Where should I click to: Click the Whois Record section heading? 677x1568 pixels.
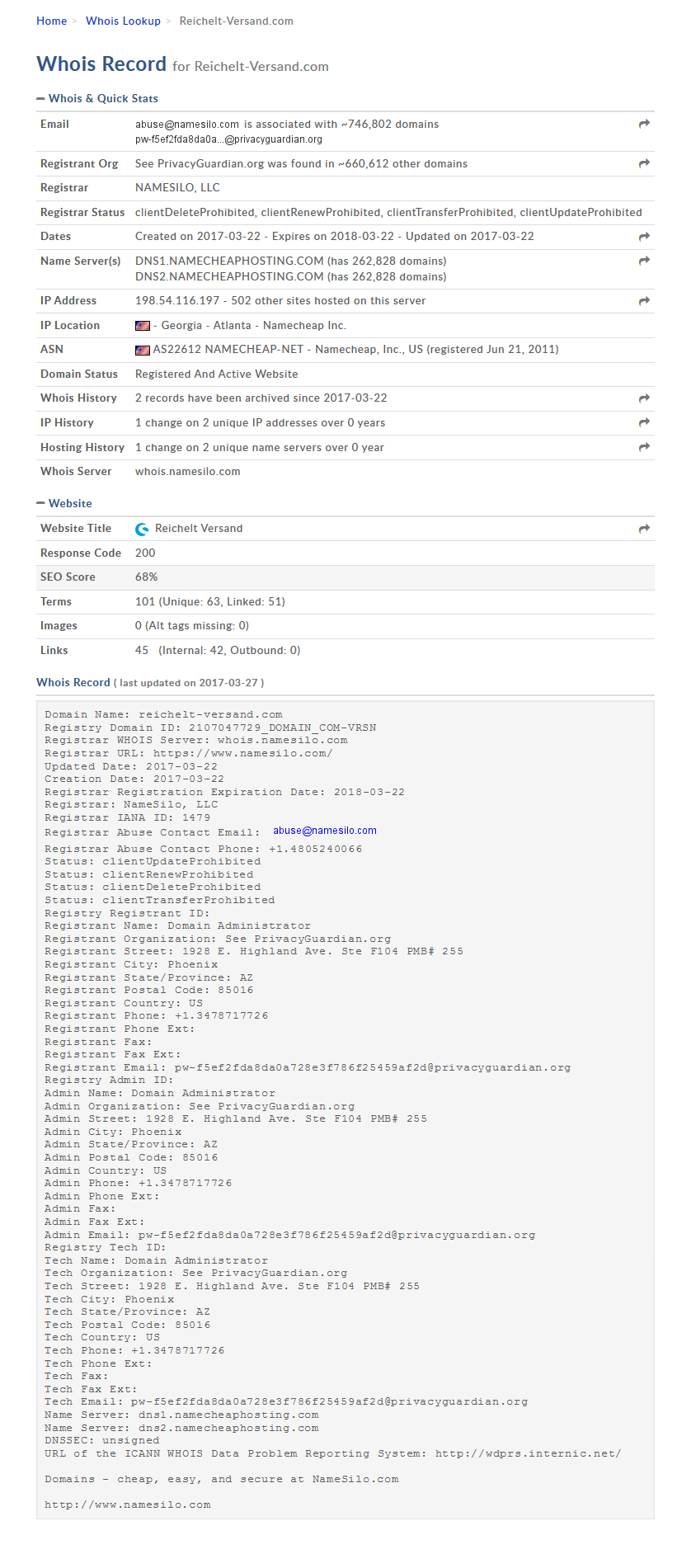(x=73, y=682)
